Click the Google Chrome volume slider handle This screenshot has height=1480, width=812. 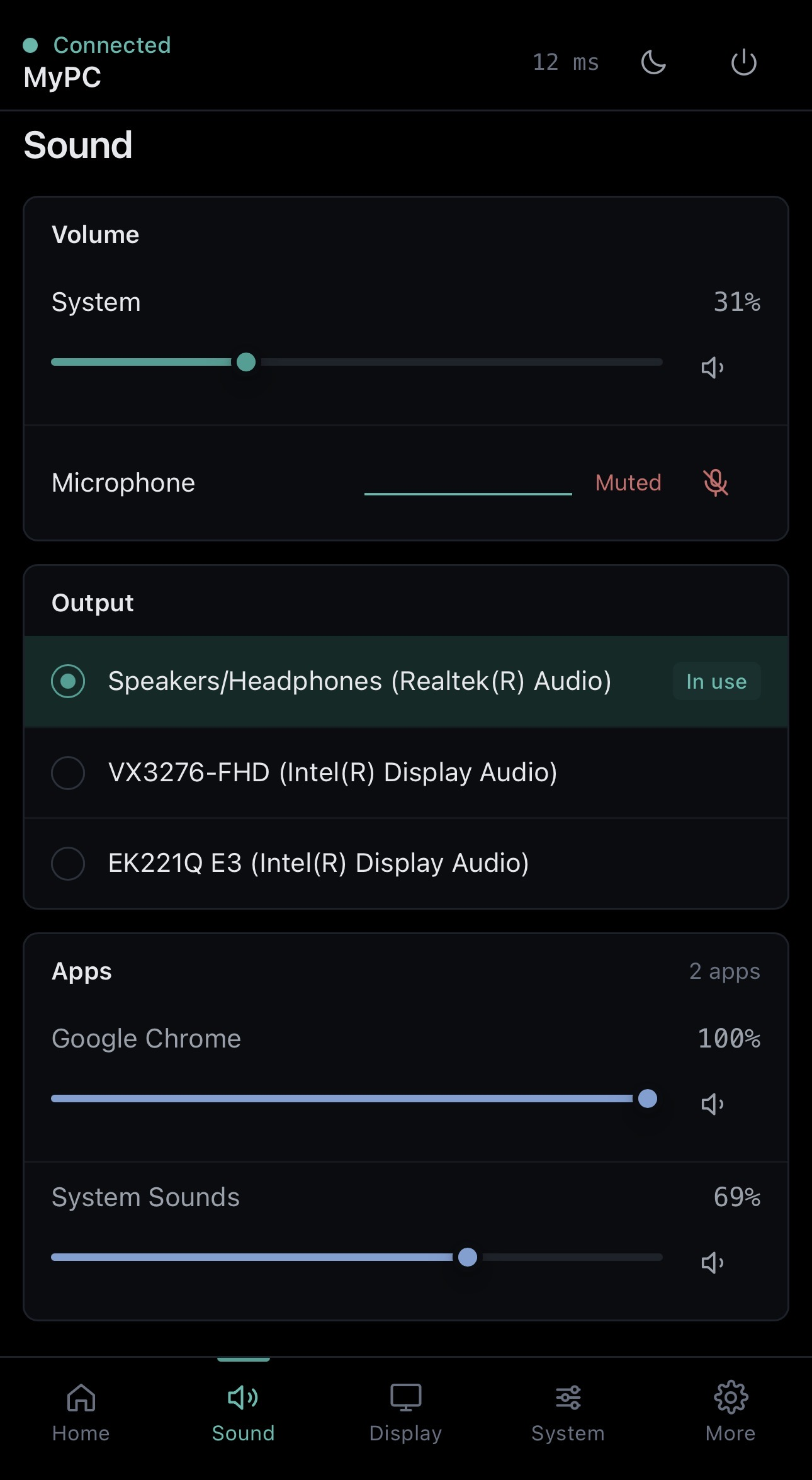click(x=648, y=1099)
